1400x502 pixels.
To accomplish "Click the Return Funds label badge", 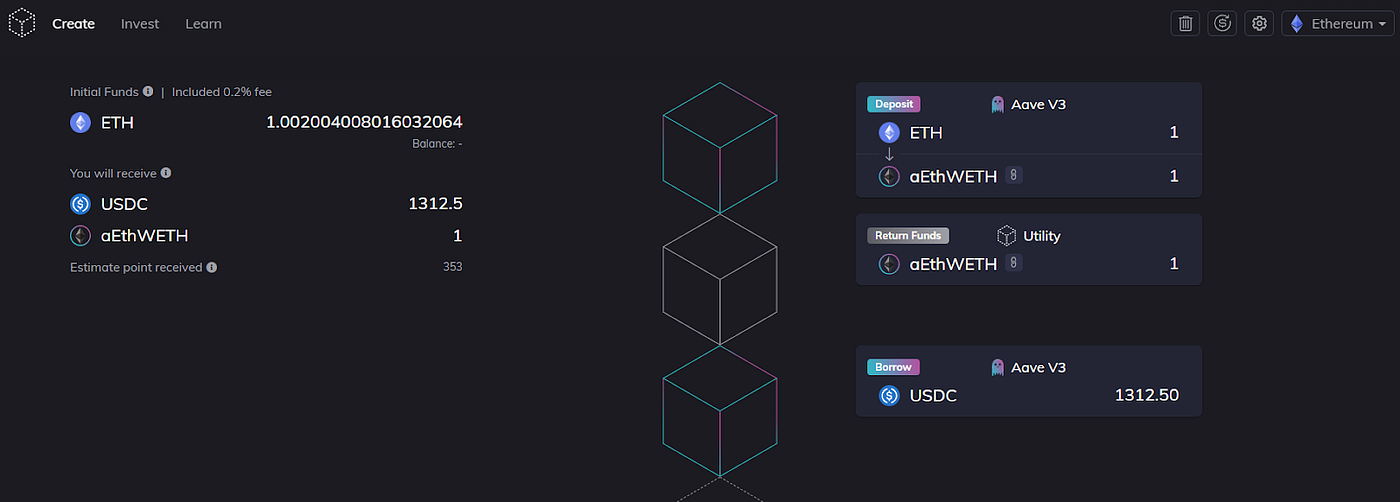I will pos(908,236).
